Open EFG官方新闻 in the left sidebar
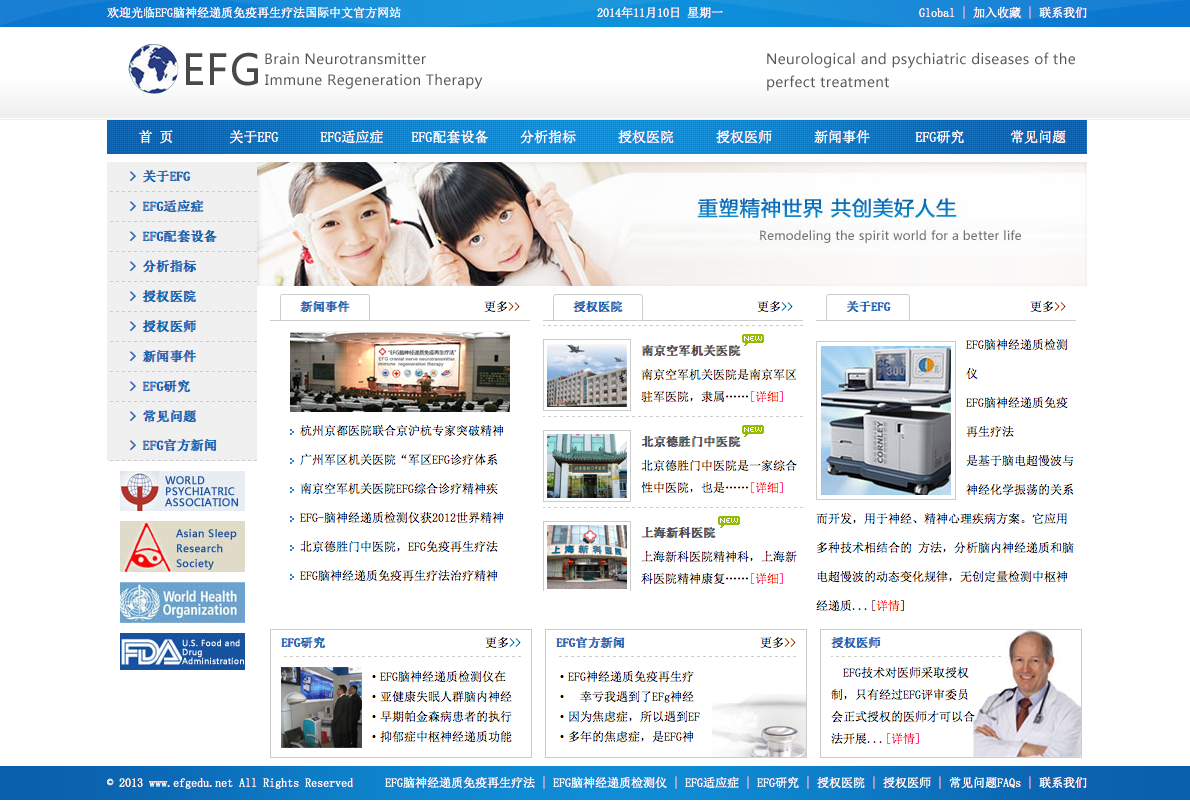The width and height of the screenshot is (1190, 802). click(179, 445)
